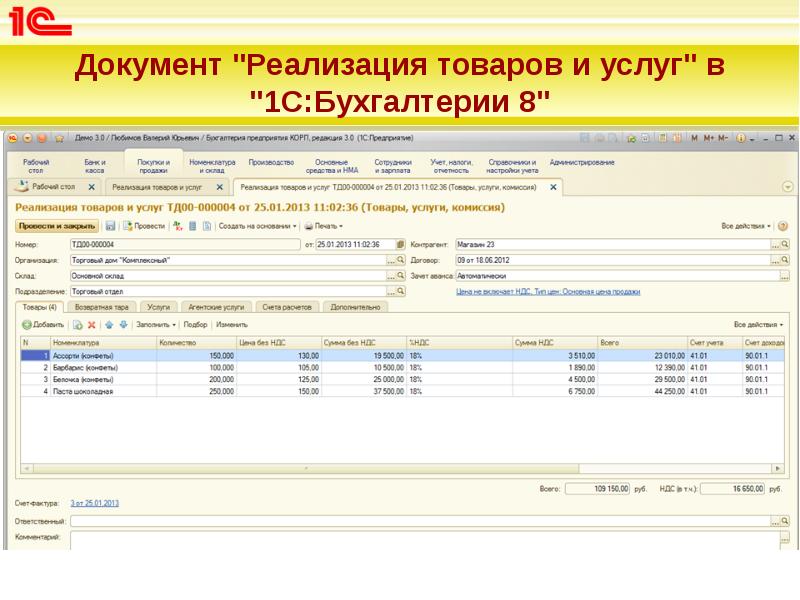Open date picker calendar icon next to date field
This screenshot has width=800, height=600.
coord(401,244)
